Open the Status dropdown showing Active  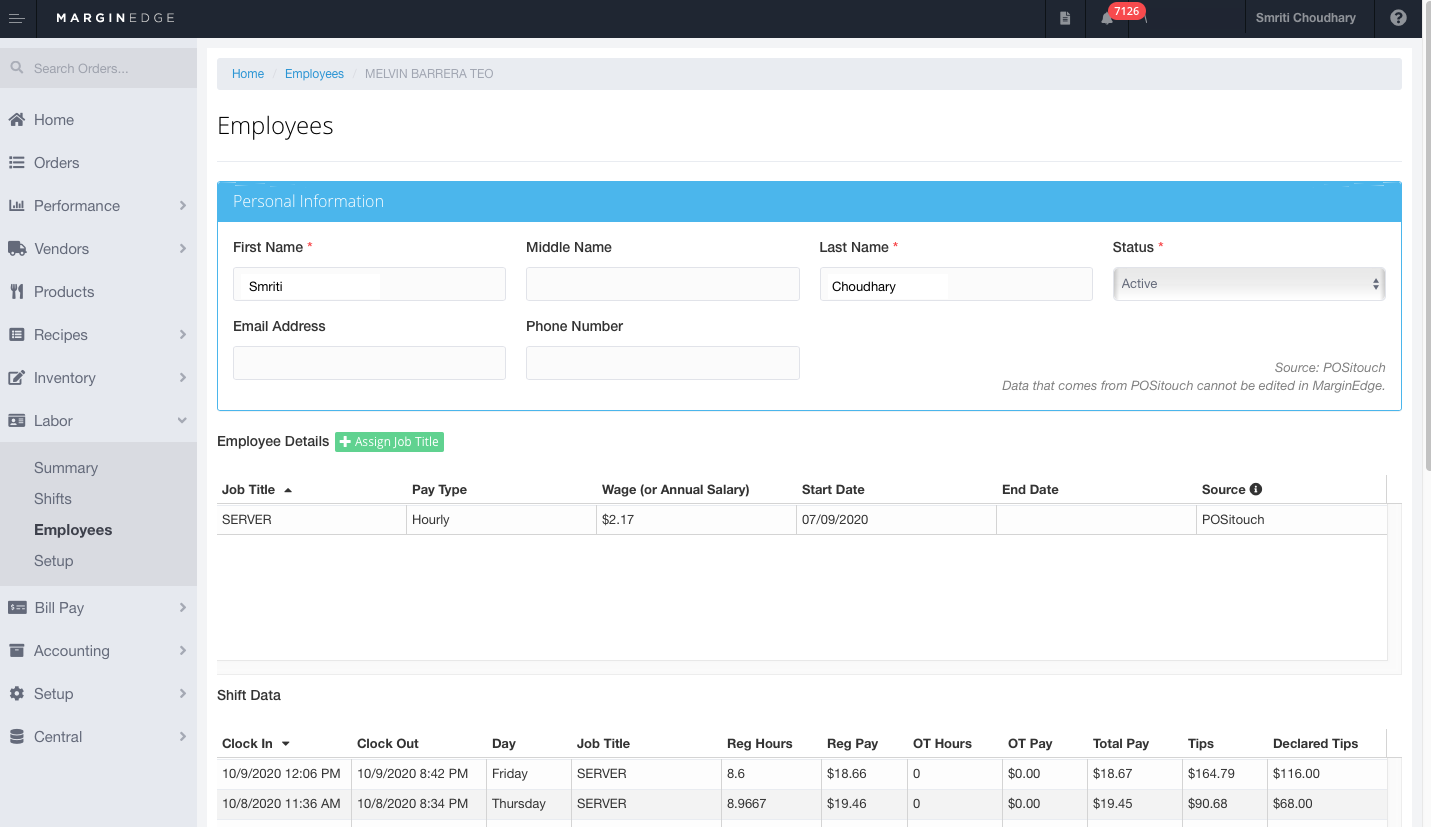[1249, 284]
